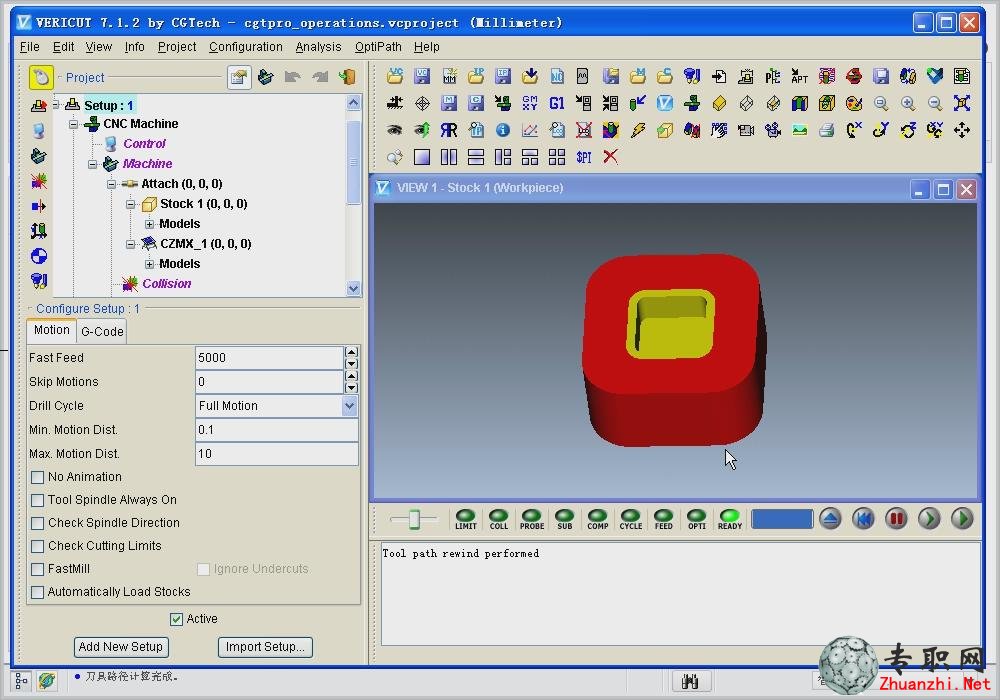This screenshot has height=700, width=1000.
Task: Click the rotate-about-X icon in the toolbar
Action: pyautogui.click(x=853, y=130)
